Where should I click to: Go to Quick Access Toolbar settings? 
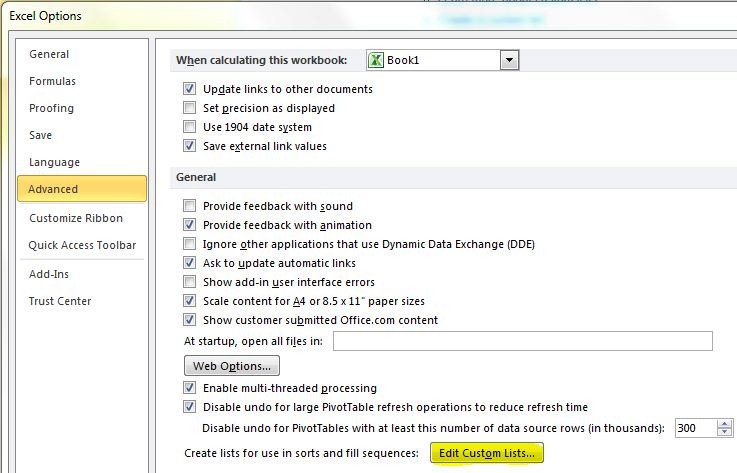pyautogui.click(x=82, y=245)
